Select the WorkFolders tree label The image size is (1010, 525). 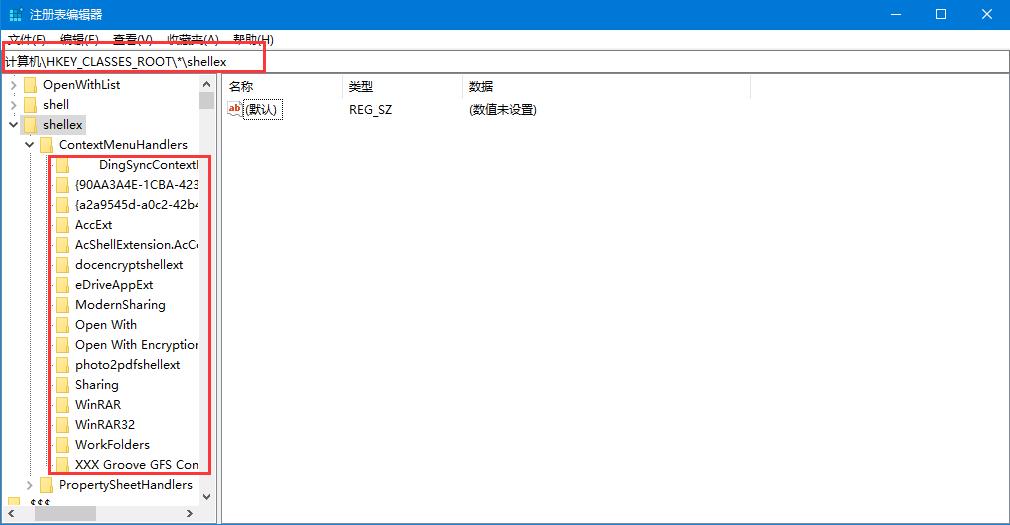[112, 444]
